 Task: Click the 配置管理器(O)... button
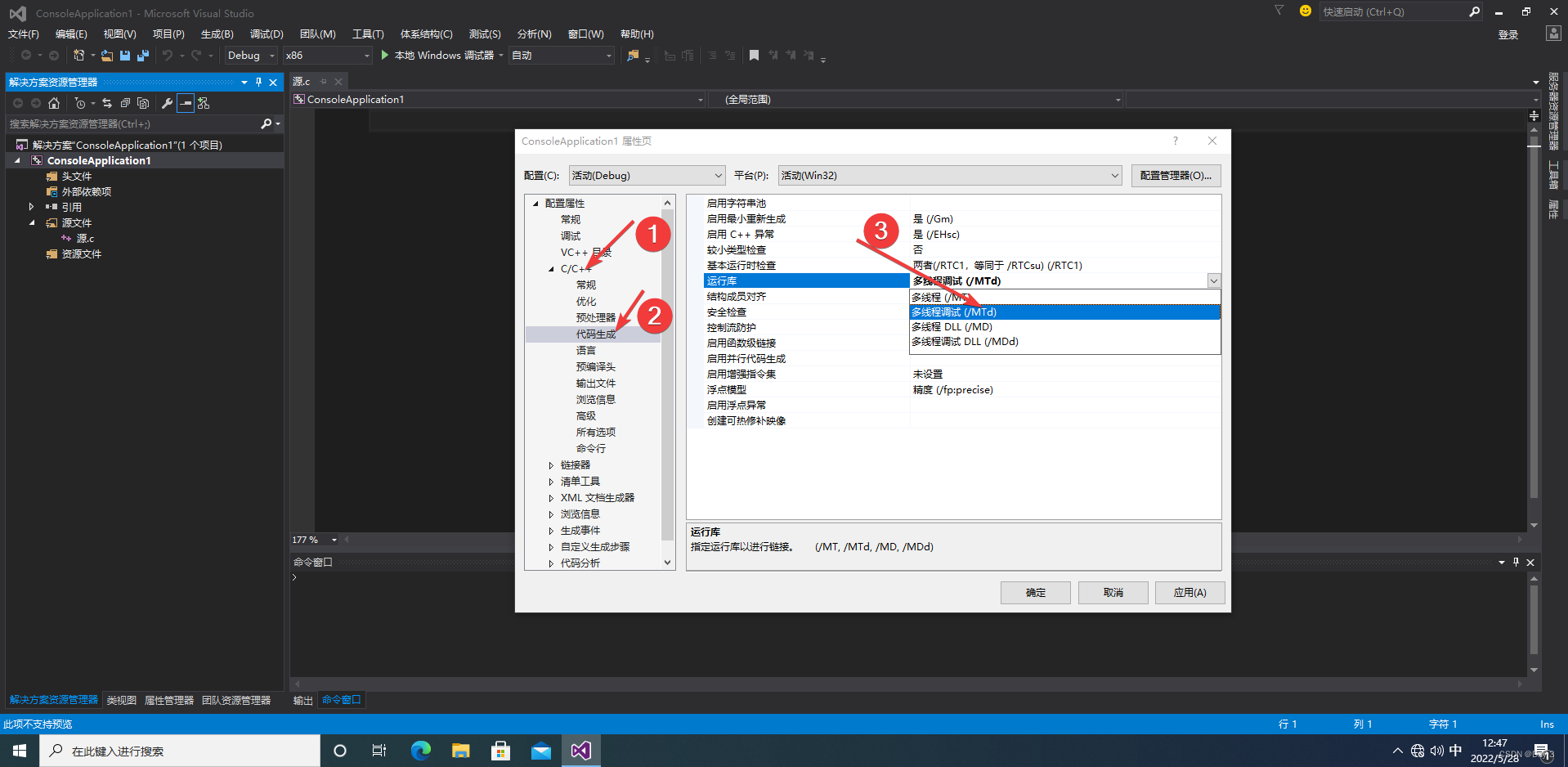[1176, 175]
